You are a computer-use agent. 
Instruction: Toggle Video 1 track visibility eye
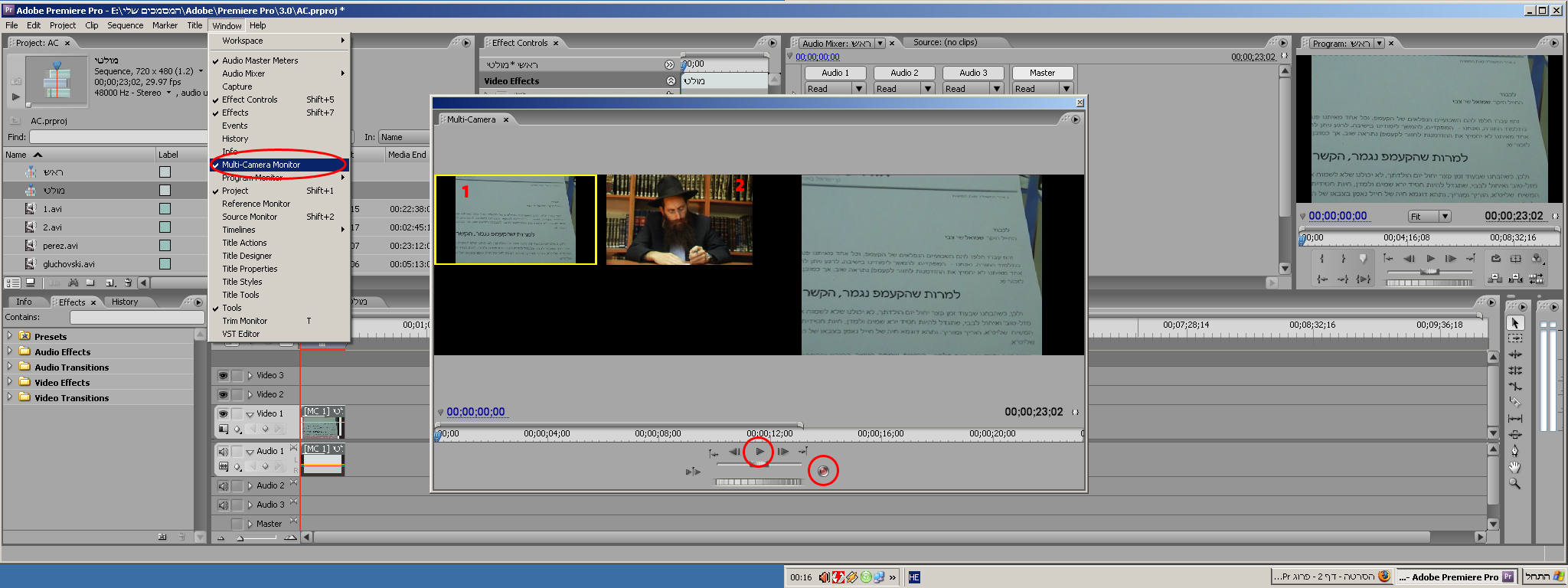(x=223, y=413)
